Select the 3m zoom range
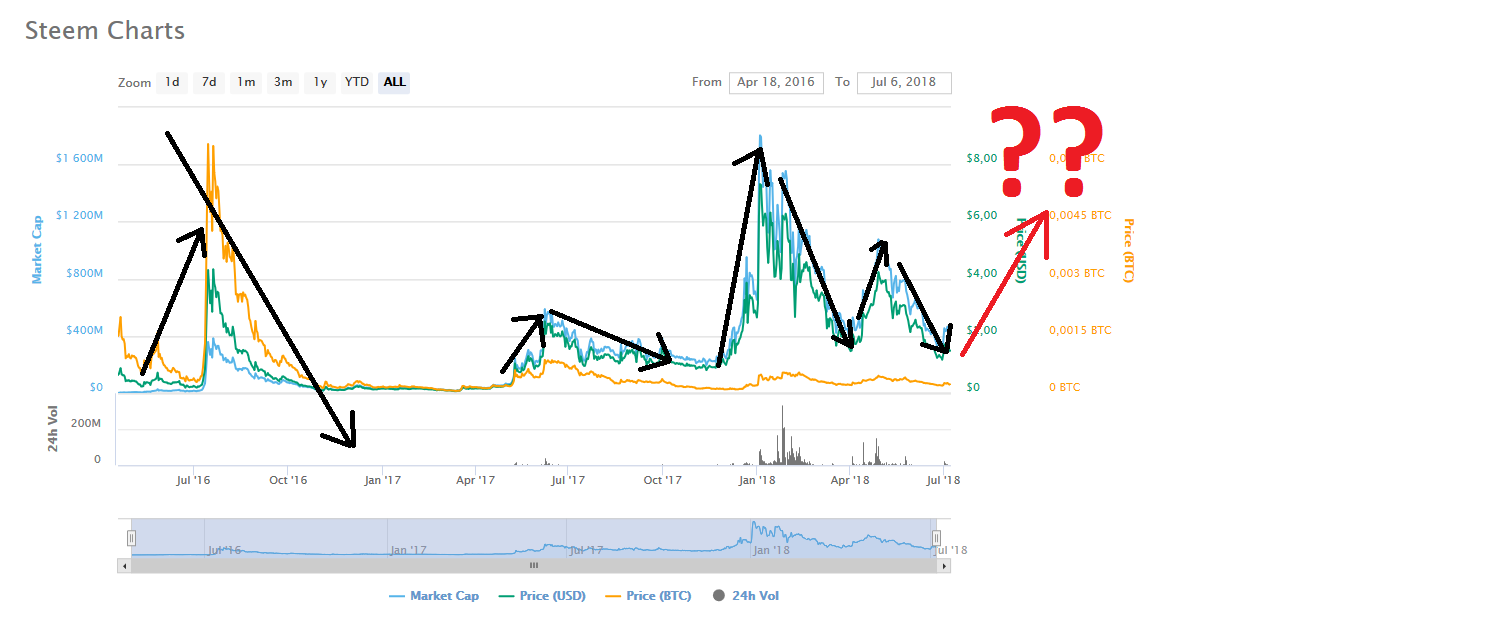 283,82
